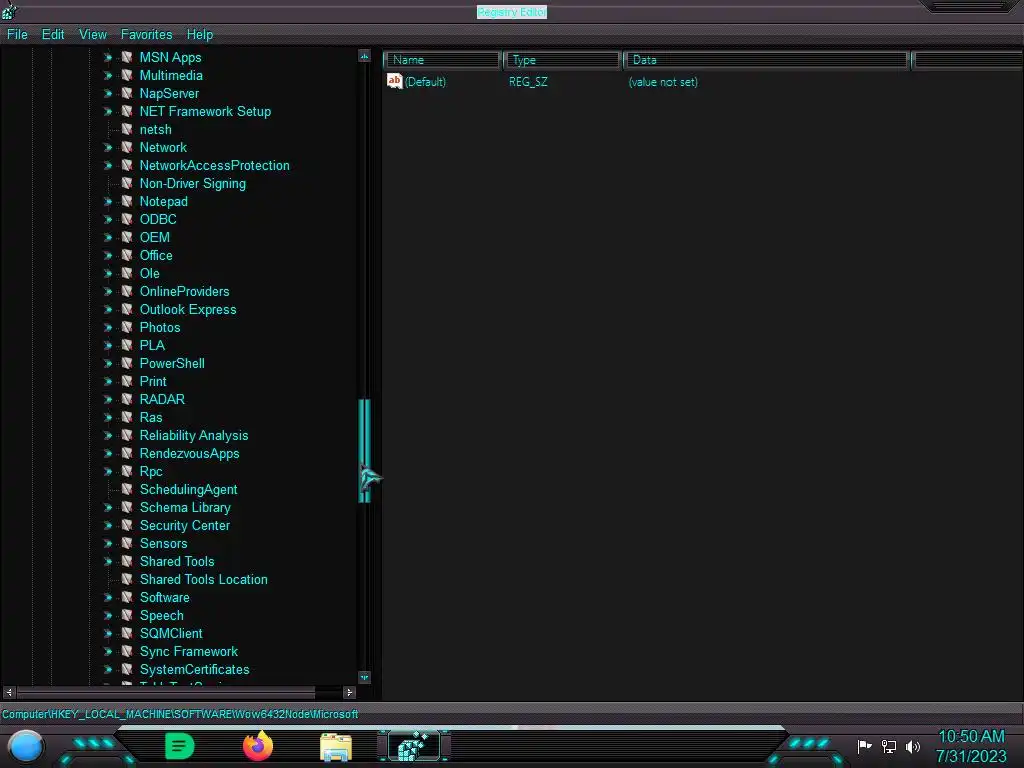Expand the NET Framework Setup key

(x=108, y=112)
